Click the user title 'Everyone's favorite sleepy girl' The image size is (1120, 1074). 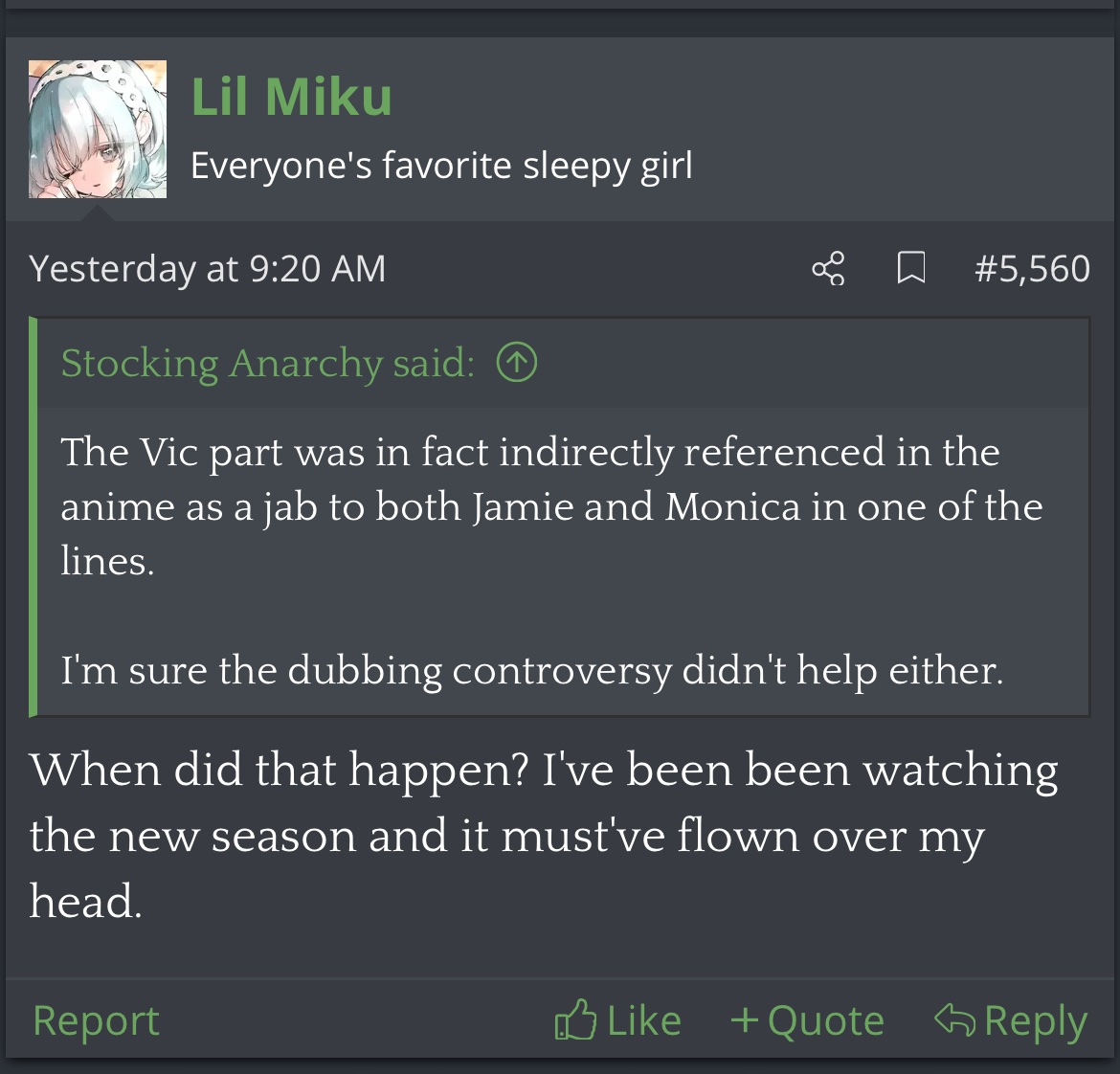click(441, 166)
